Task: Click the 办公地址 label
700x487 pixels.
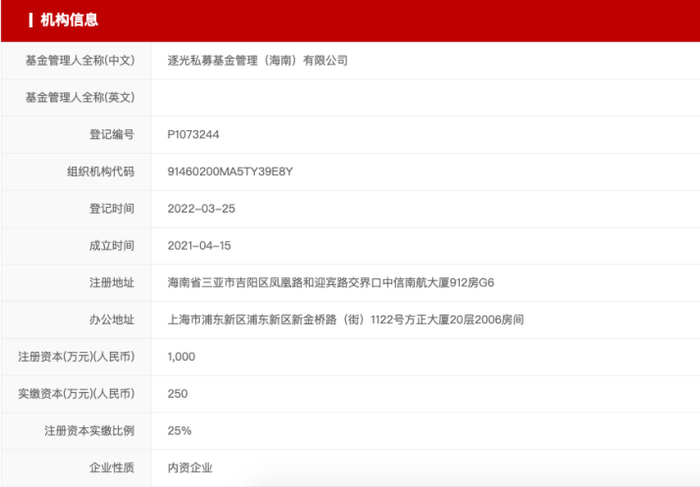Action: (x=112, y=320)
